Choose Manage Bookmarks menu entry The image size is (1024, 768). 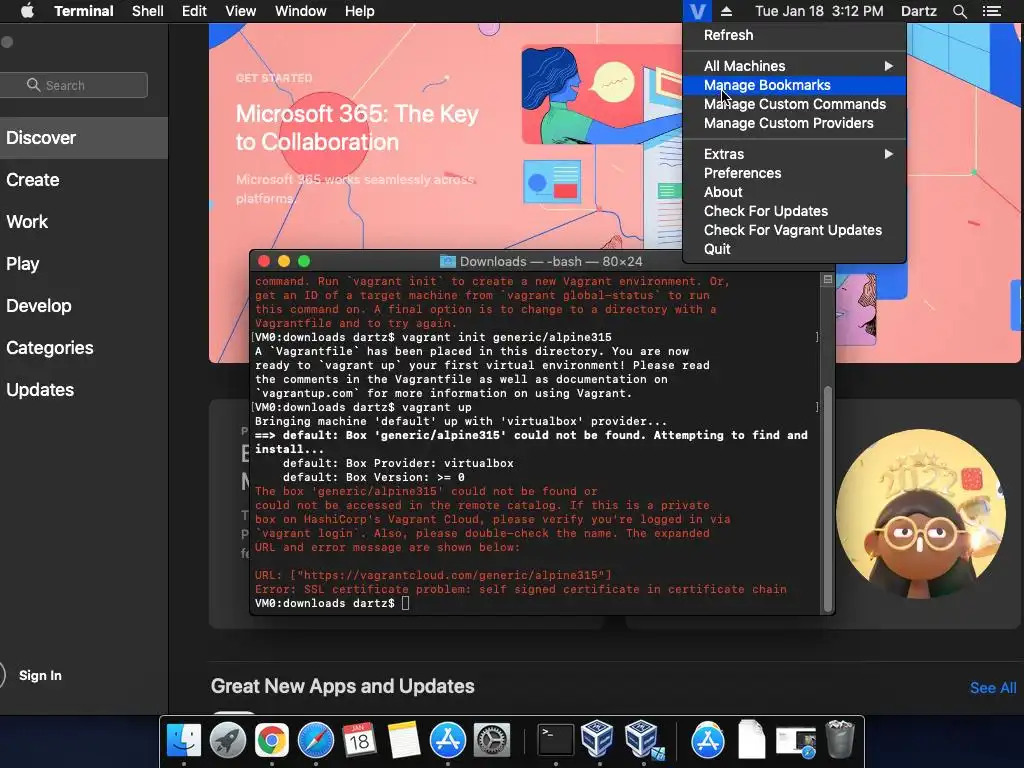click(x=794, y=85)
